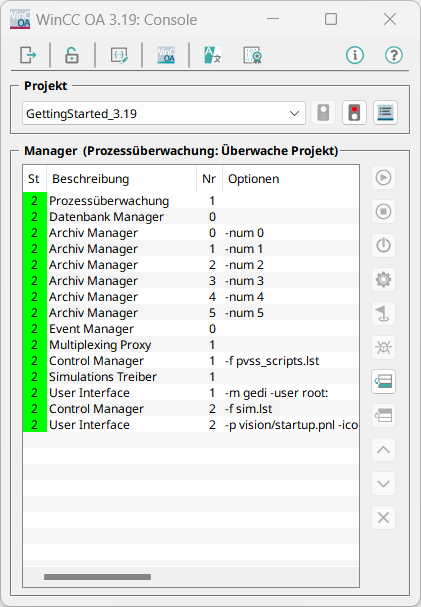The height and width of the screenshot is (607, 421).
Task: Select Archiv Manager row with -num 1
Action: pyautogui.click(x=191, y=249)
